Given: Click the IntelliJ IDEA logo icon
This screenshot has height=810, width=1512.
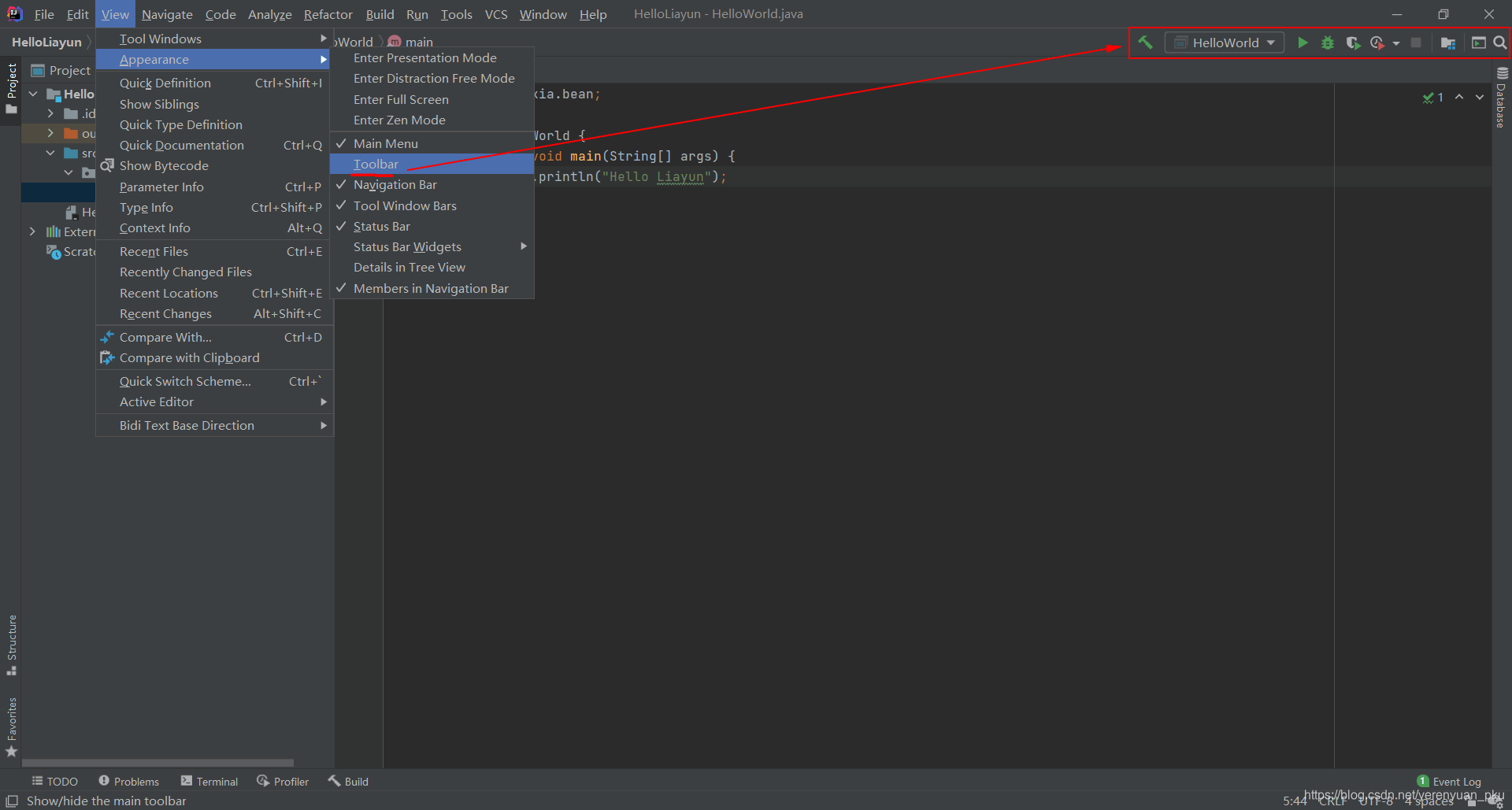Looking at the screenshot, I should (14, 13).
